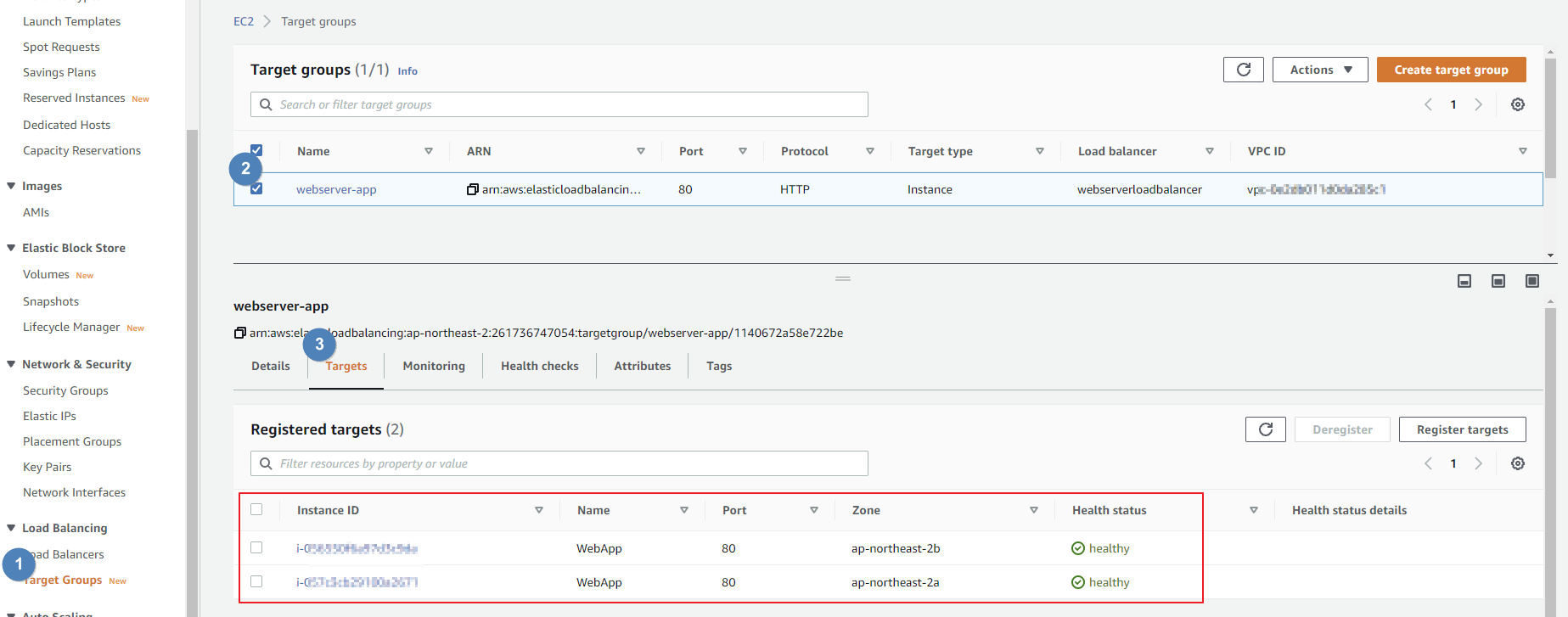Sort by Load balancer column

pyautogui.click(x=1210, y=151)
